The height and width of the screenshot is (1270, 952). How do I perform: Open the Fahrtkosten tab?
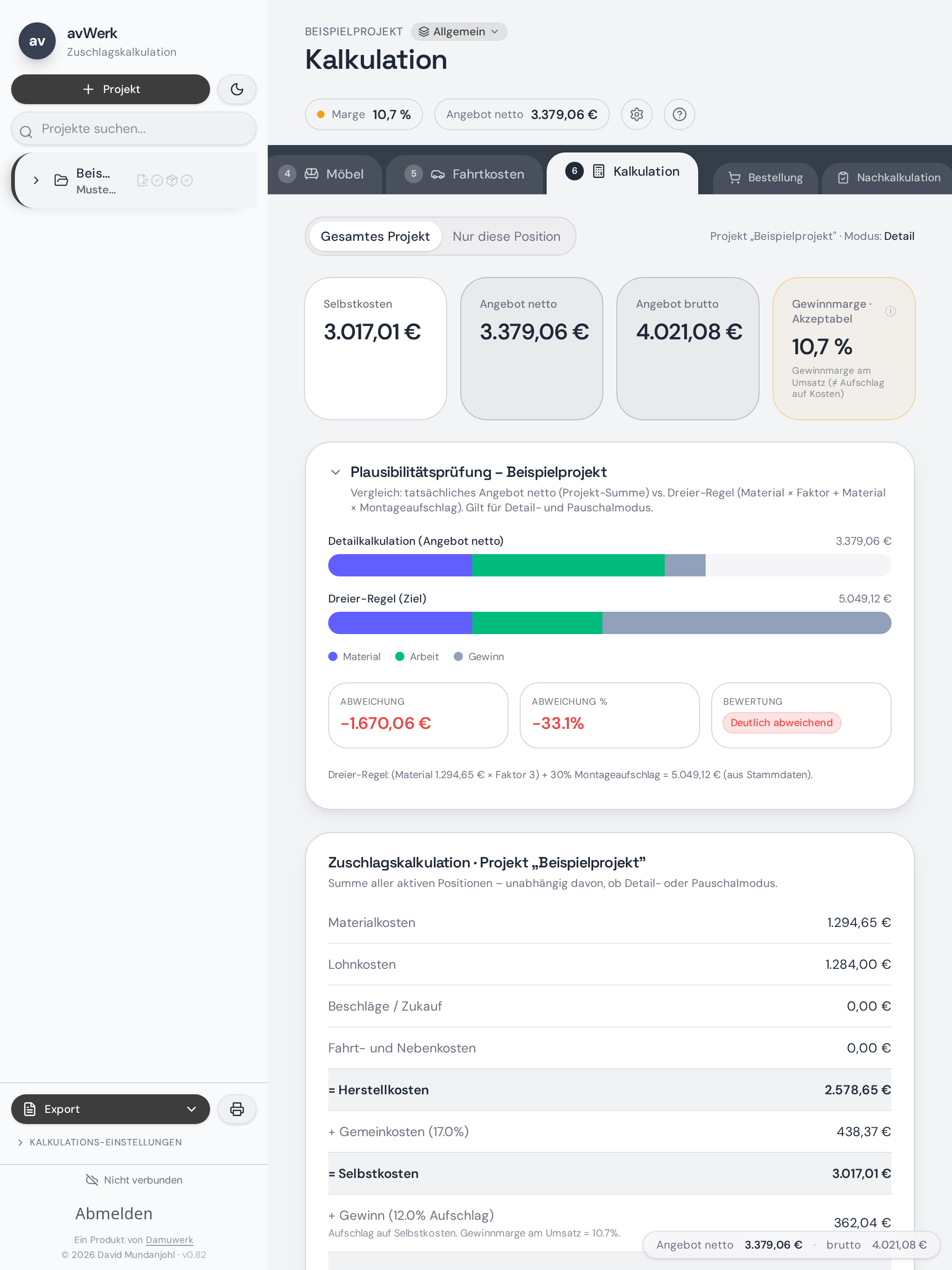pyautogui.click(x=464, y=174)
